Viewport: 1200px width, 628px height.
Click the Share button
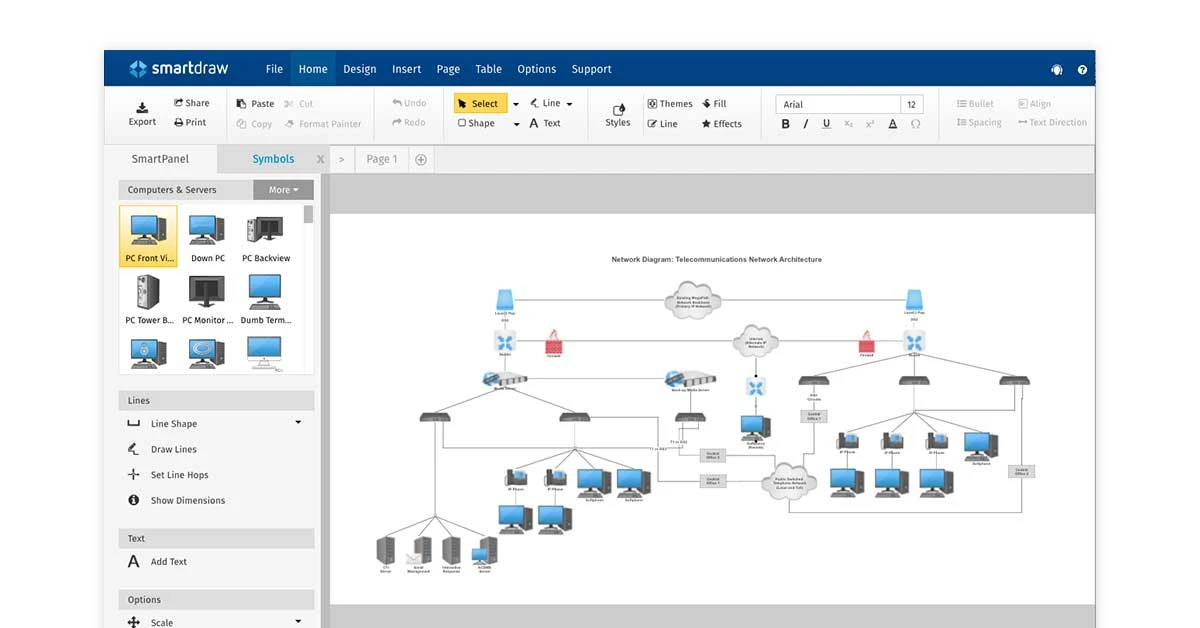pos(191,102)
